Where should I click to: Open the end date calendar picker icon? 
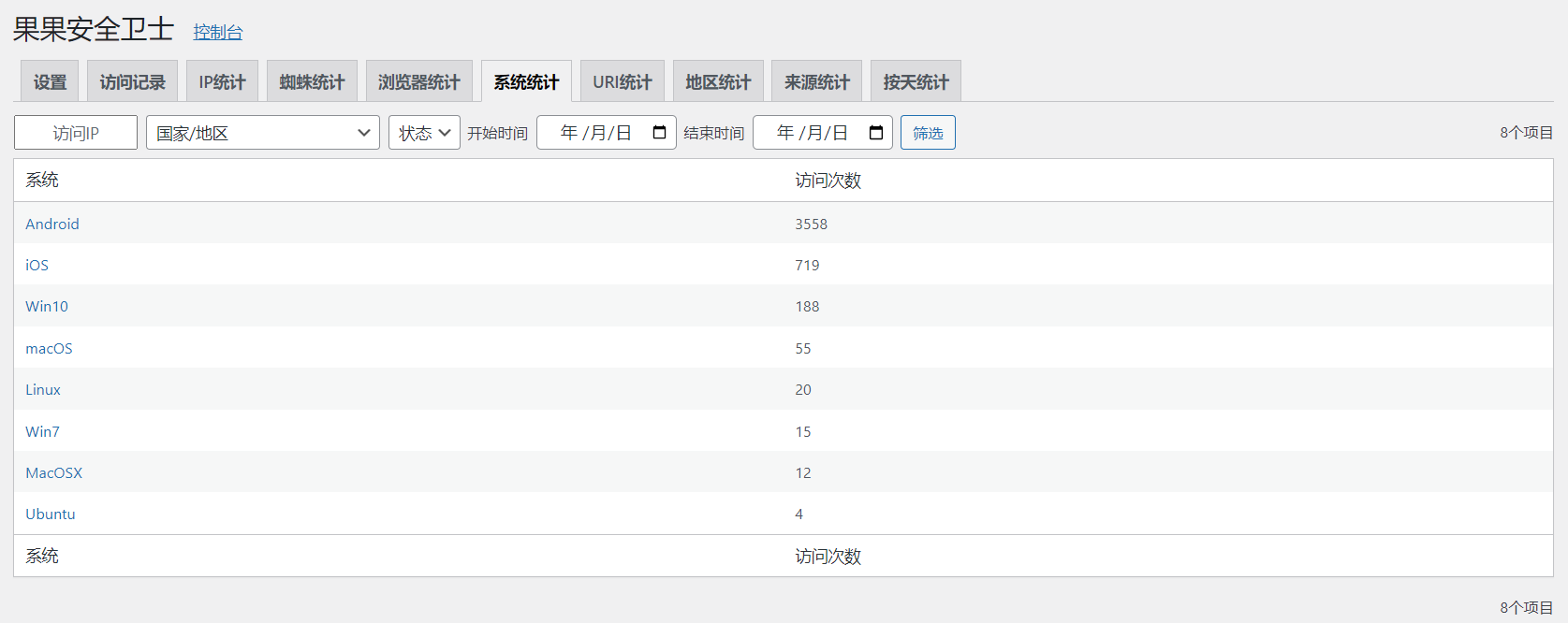coord(876,132)
